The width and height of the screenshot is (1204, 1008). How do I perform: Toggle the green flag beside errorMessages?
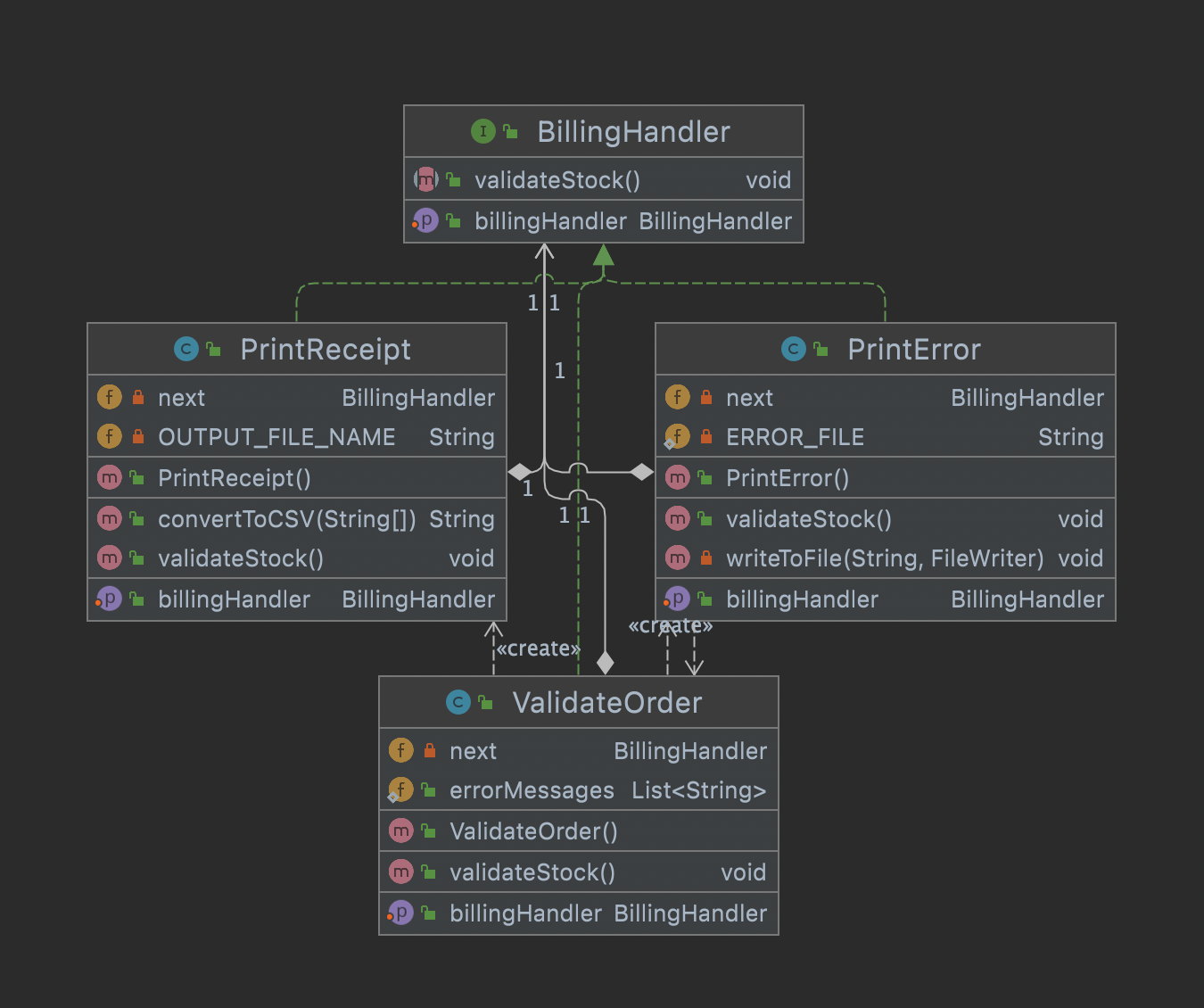coord(427,789)
